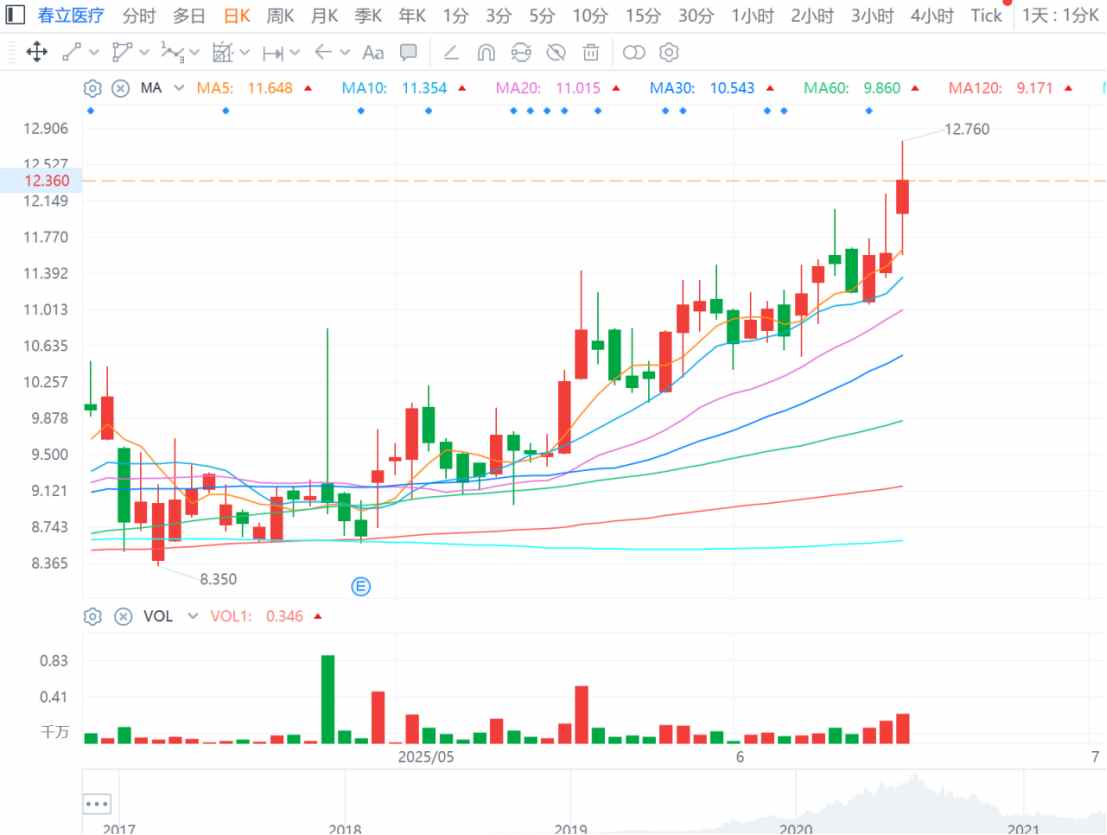Click the eraser pencil tool icon
Screen dimensions: 1107x835
click(450, 52)
